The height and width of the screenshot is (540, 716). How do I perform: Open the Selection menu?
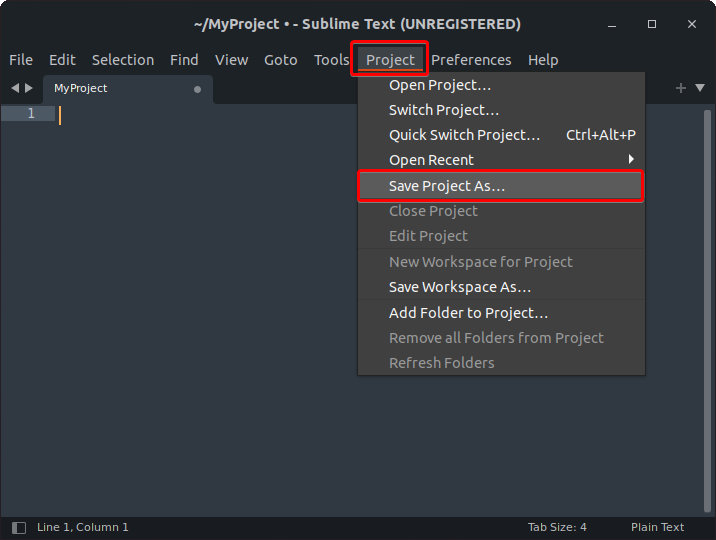(x=123, y=60)
